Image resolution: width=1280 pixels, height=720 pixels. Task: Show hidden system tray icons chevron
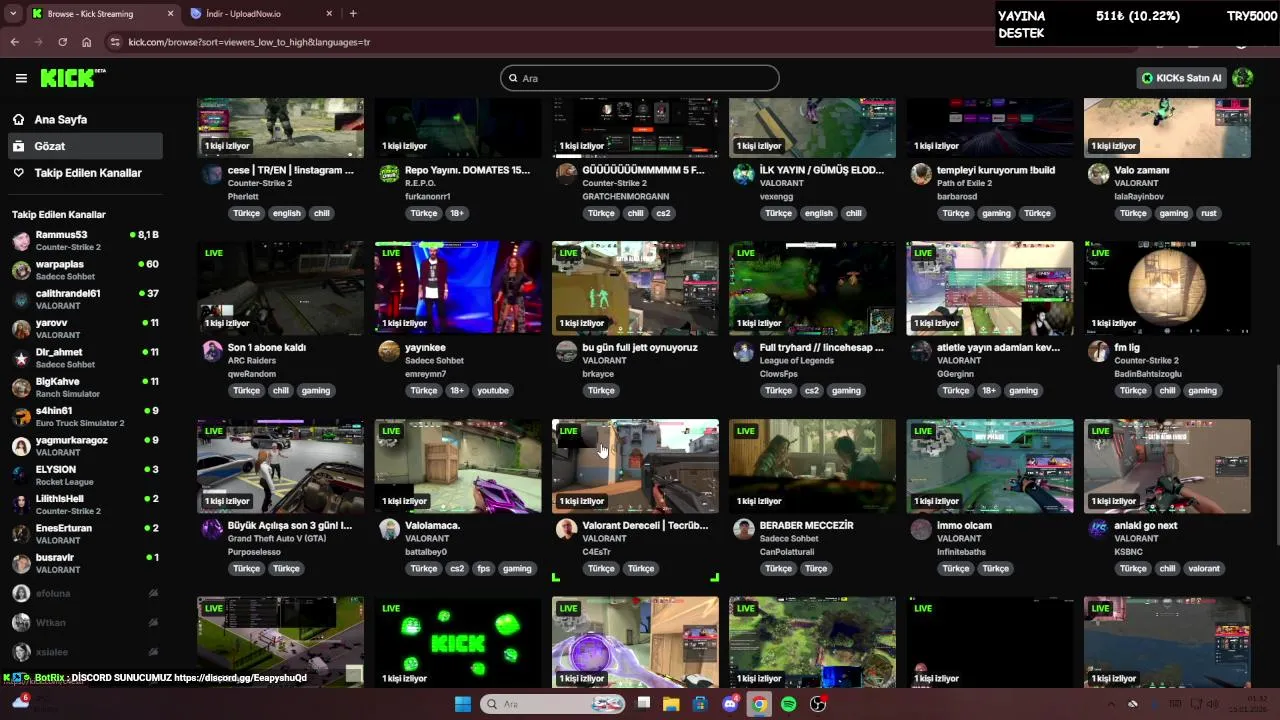click(x=1110, y=704)
